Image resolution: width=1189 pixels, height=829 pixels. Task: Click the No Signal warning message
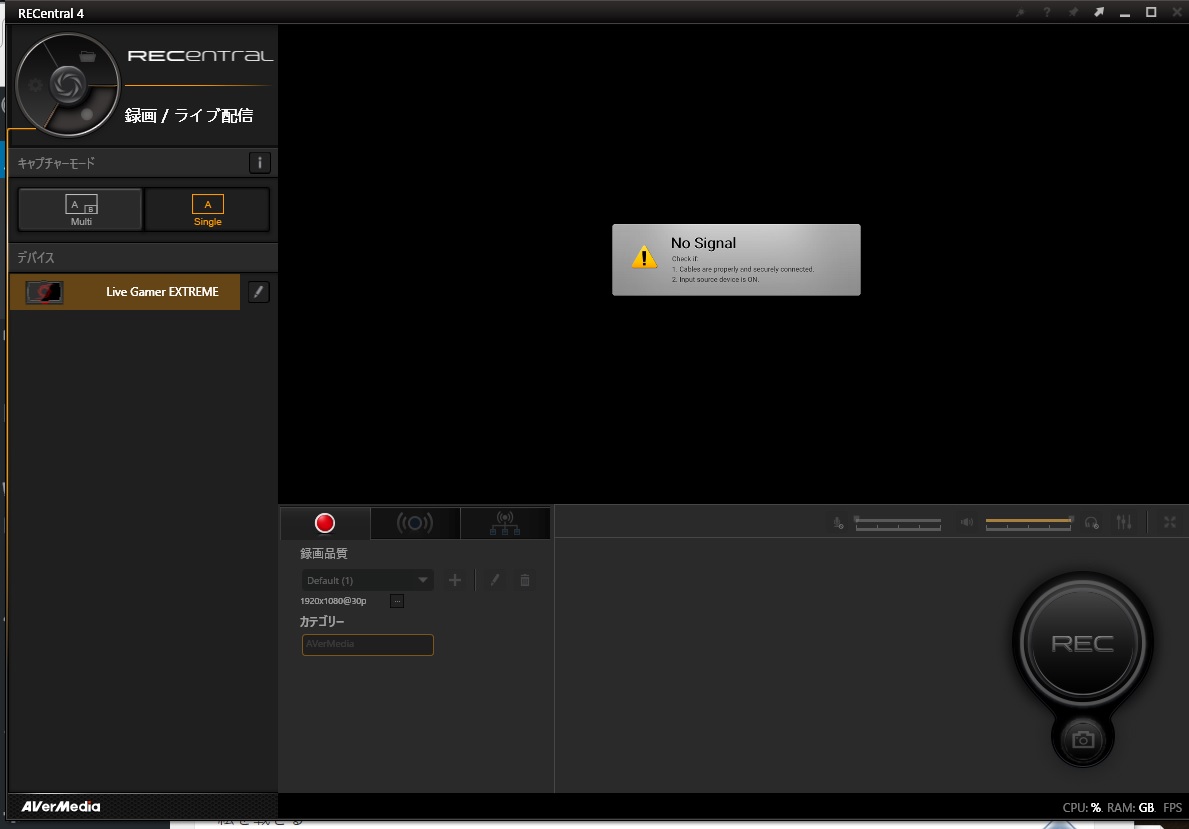pyautogui.click(x=736, y=259)
